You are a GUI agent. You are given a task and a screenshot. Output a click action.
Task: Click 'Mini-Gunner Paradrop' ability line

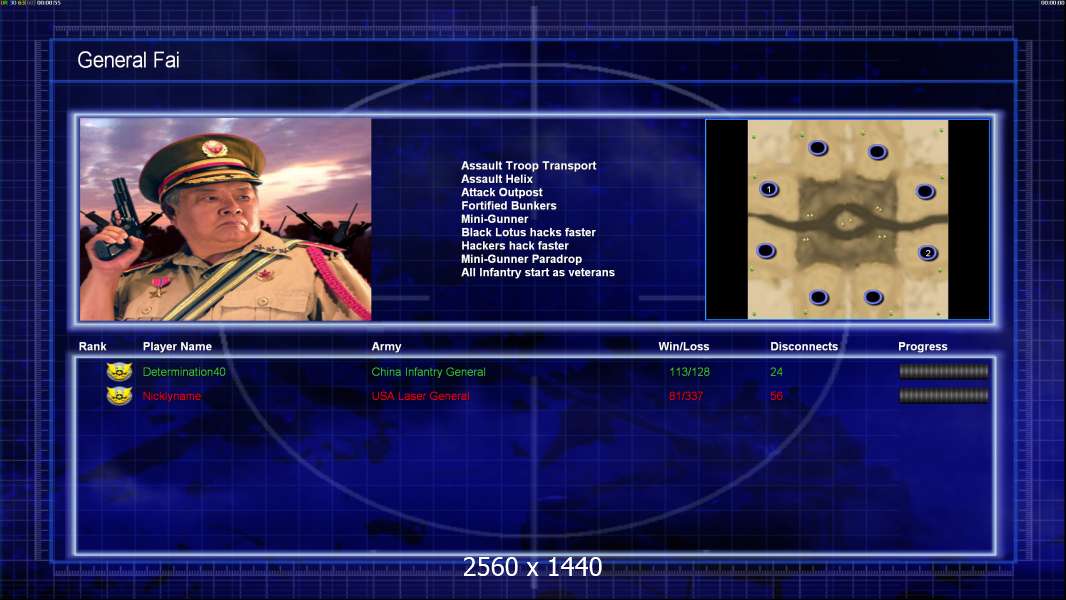click(521, 259)
